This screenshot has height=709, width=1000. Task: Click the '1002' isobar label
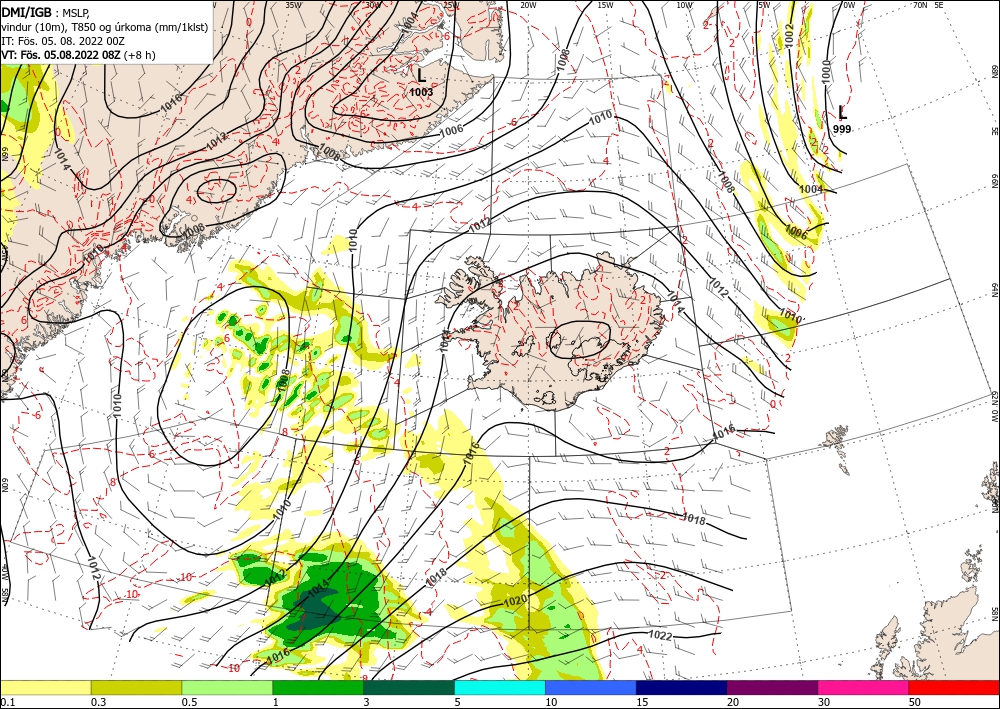(789, 35)
